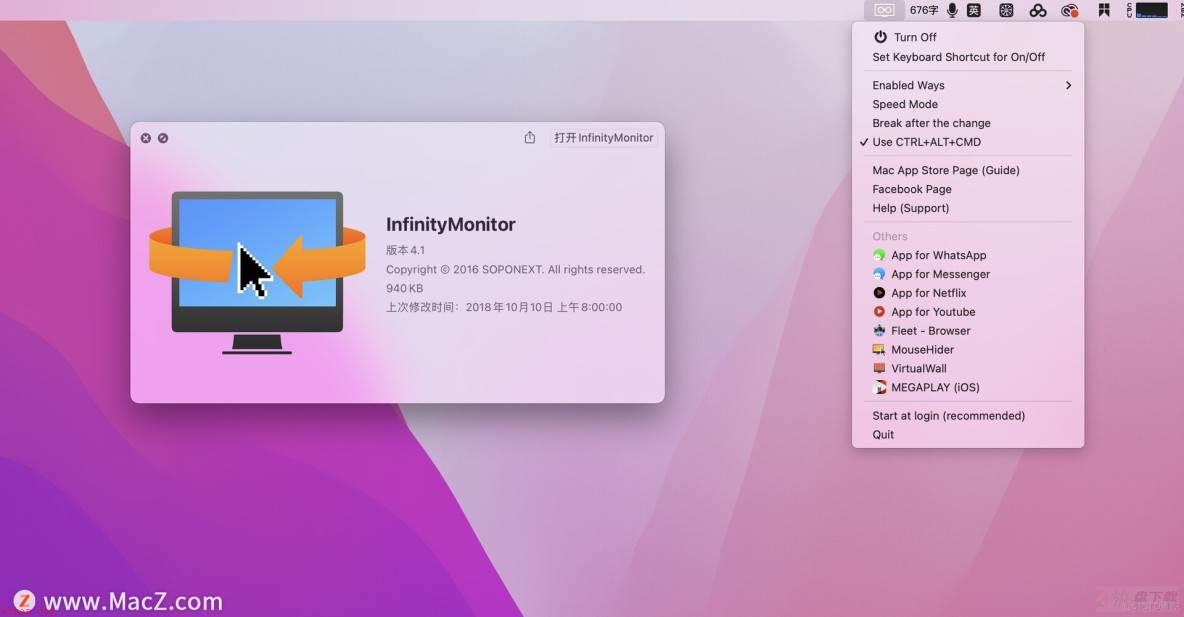Select App for Messenger menu text
The height and width of the screenshot is (617, 1184).
pyautogui.click(x=940, y=274)
